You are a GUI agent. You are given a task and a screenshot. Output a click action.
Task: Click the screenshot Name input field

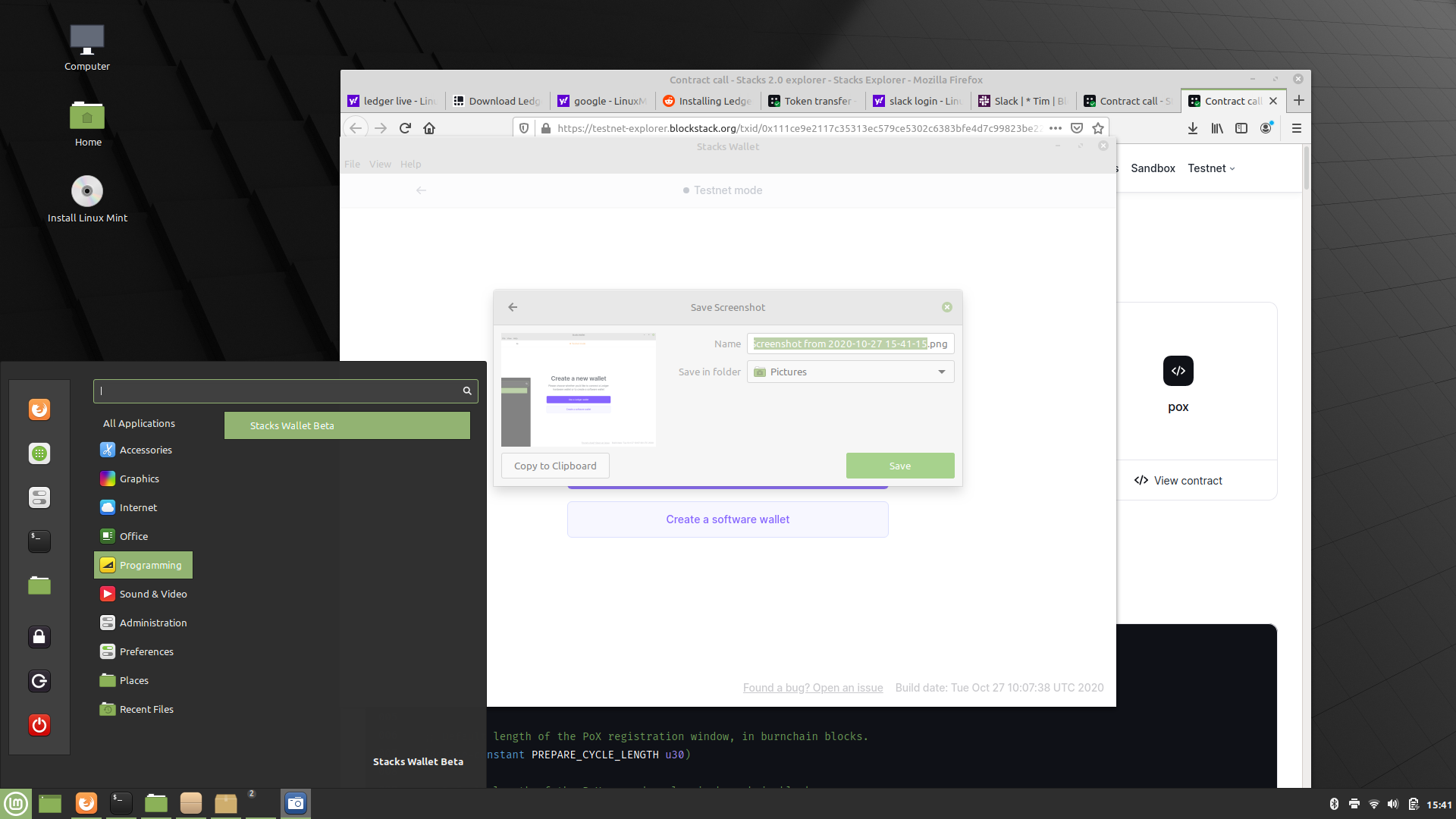pos(851,344)
